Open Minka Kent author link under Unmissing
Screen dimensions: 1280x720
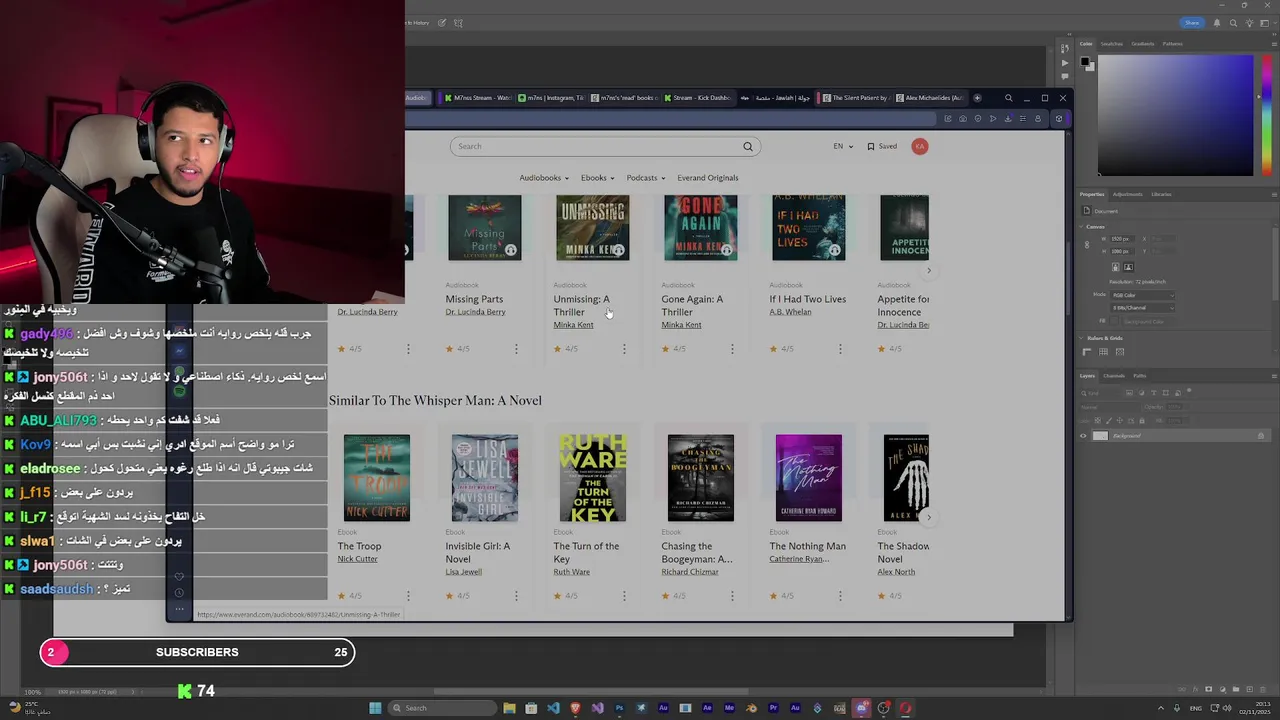(573, 325)
